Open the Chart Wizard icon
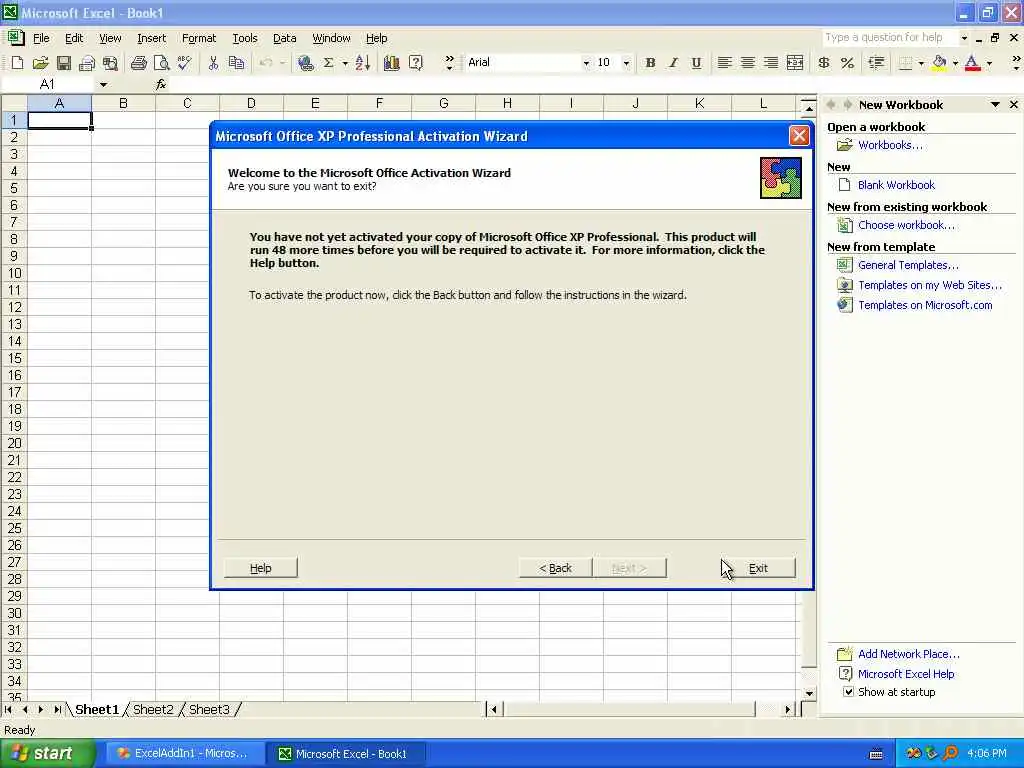Image resolution: width=1024 pixels, height=768 pixels. 391,63
